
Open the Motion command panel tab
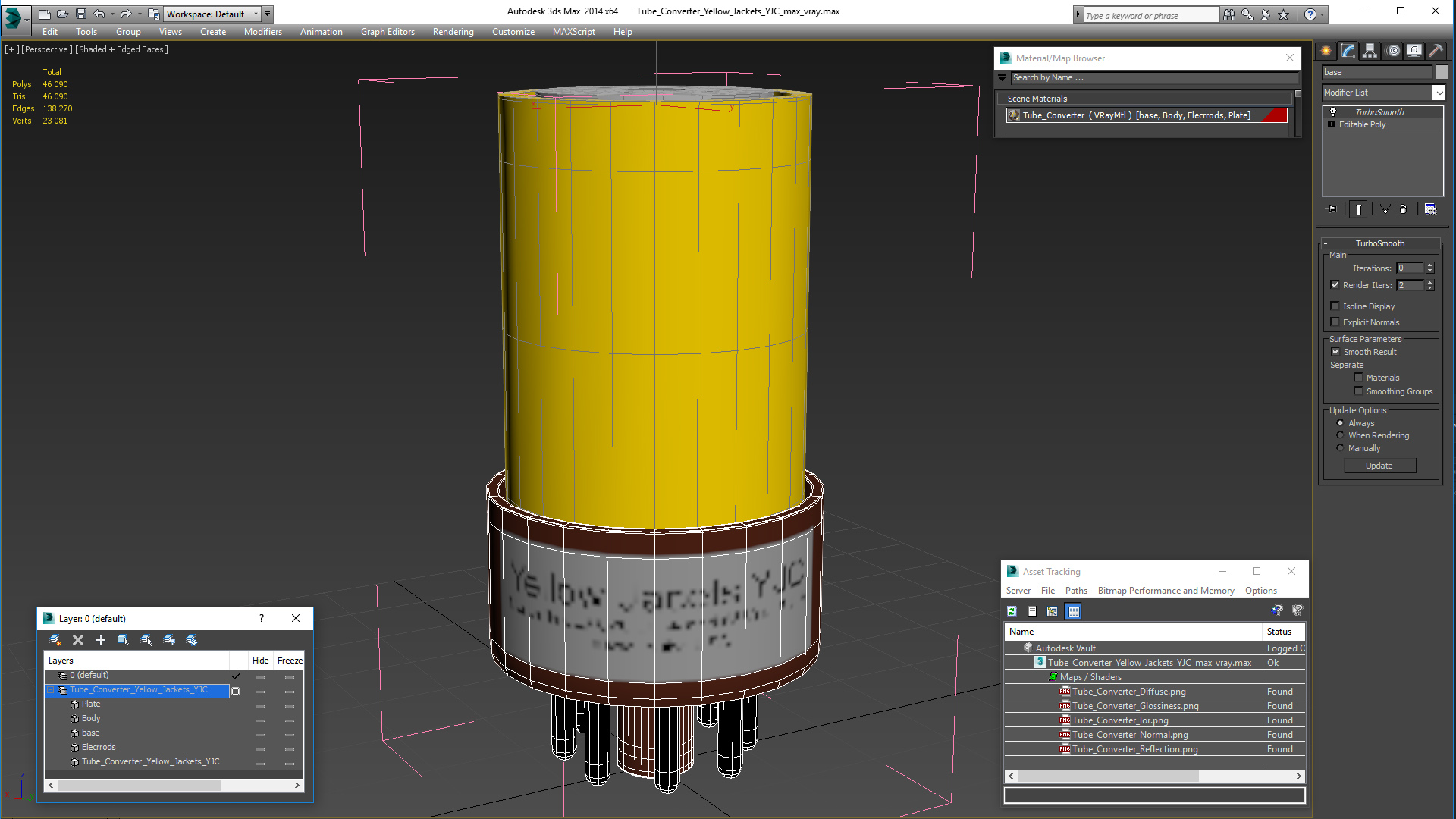(x=1393, y=51)
